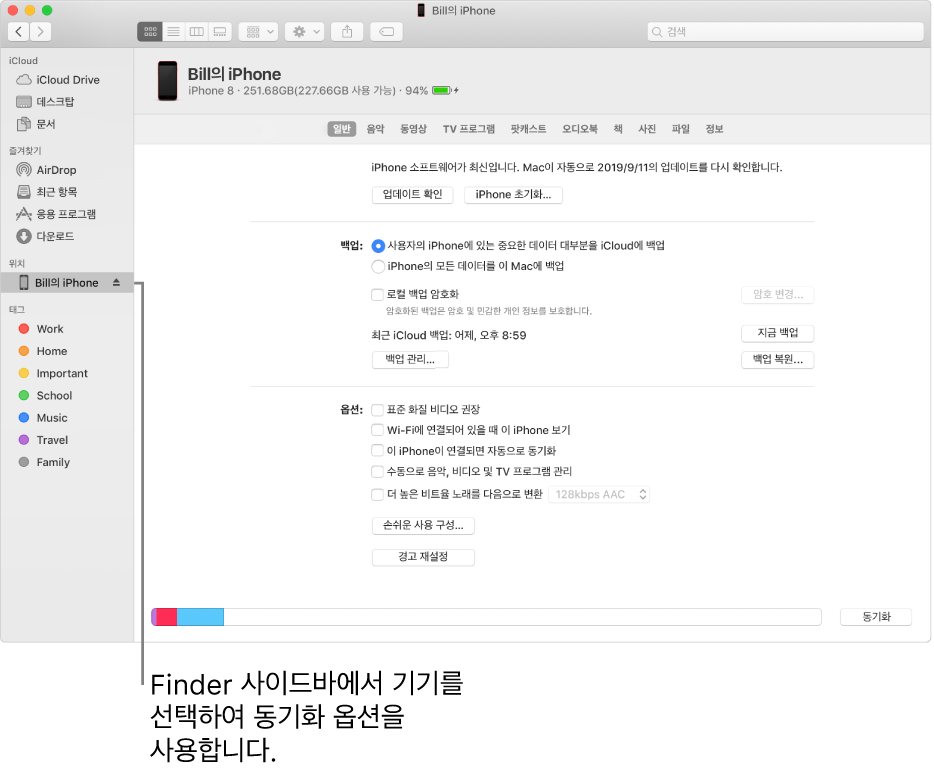
Task: Select the yellow Important tag
Action: (x=67, y=374)
